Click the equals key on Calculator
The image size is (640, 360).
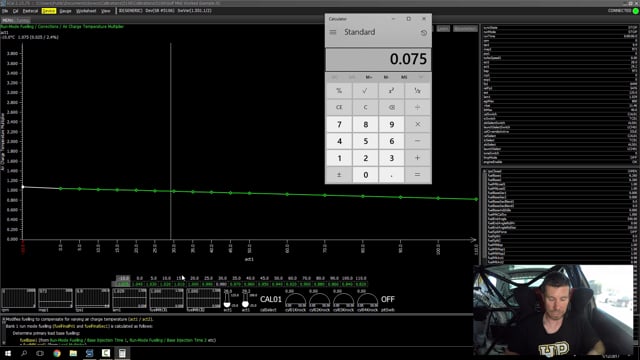tap(417, 175)
